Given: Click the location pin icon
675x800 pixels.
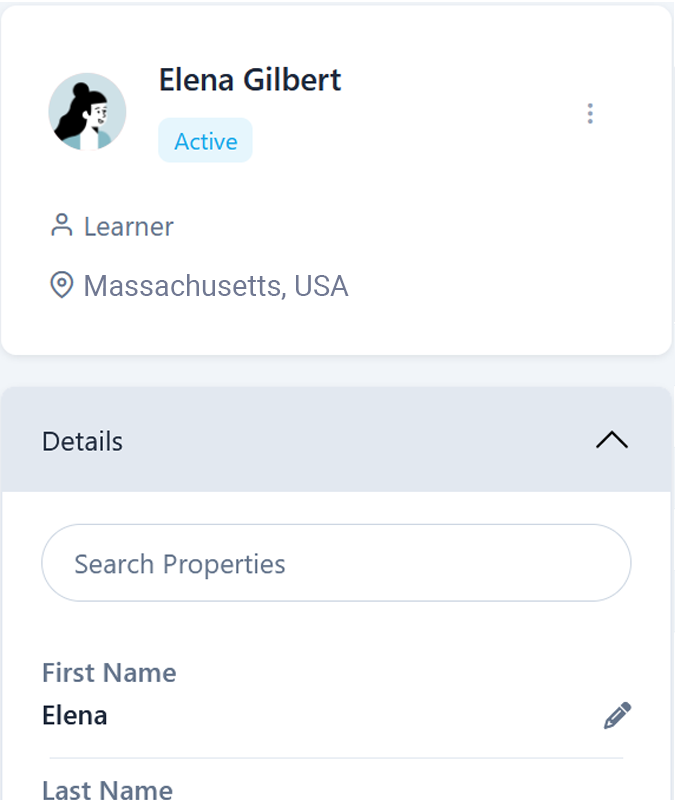Looking at the screenshot, I should point(62,286).
